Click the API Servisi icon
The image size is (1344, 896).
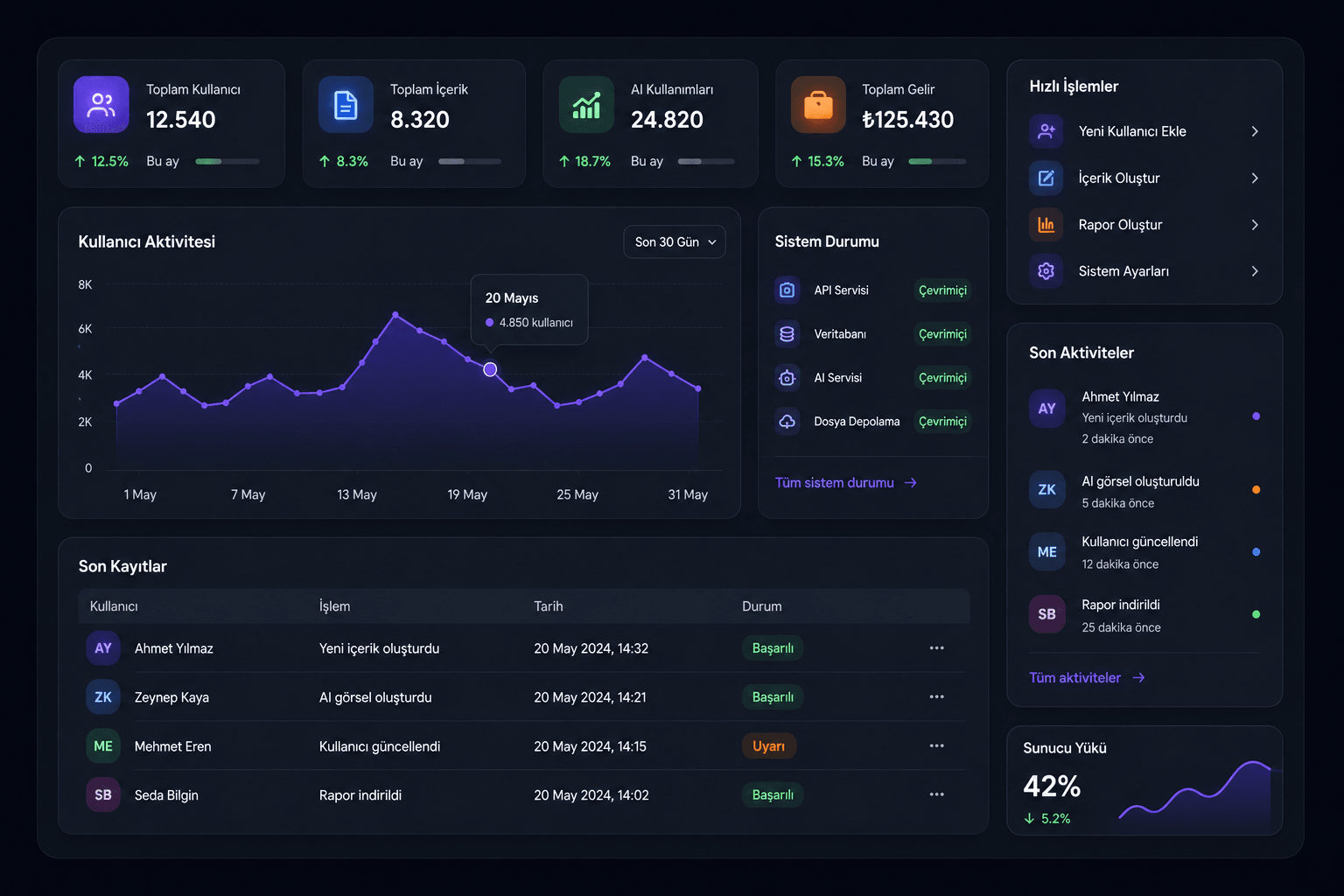787,290
